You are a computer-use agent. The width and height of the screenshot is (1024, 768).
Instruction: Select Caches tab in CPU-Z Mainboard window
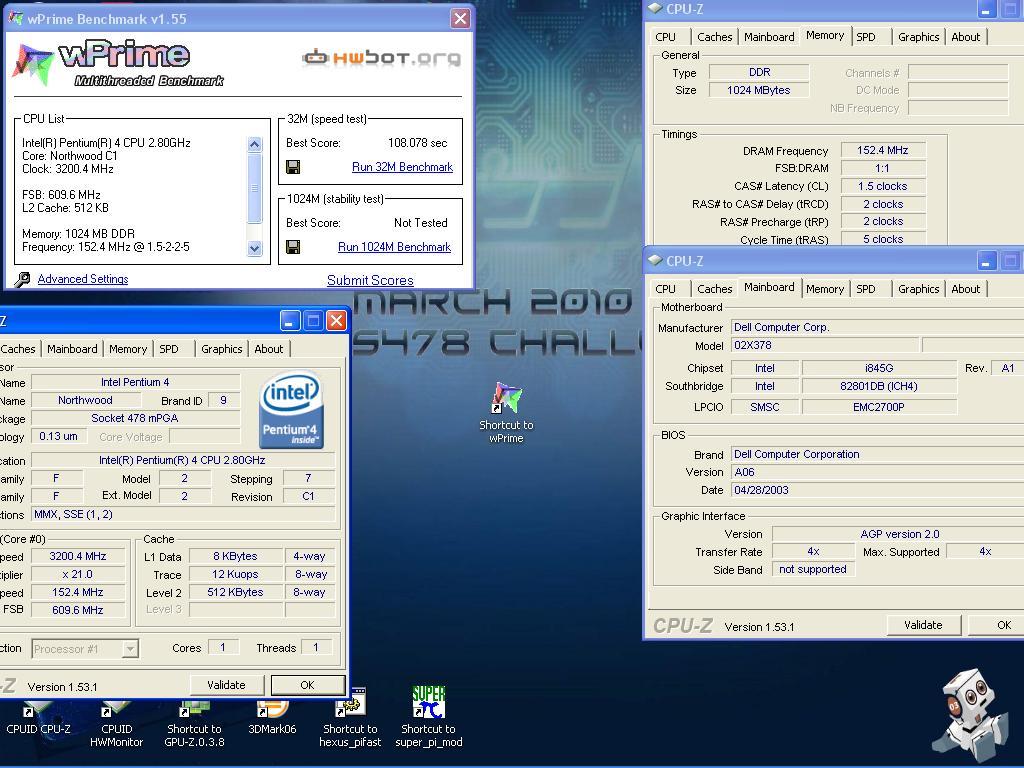[714, 289]
